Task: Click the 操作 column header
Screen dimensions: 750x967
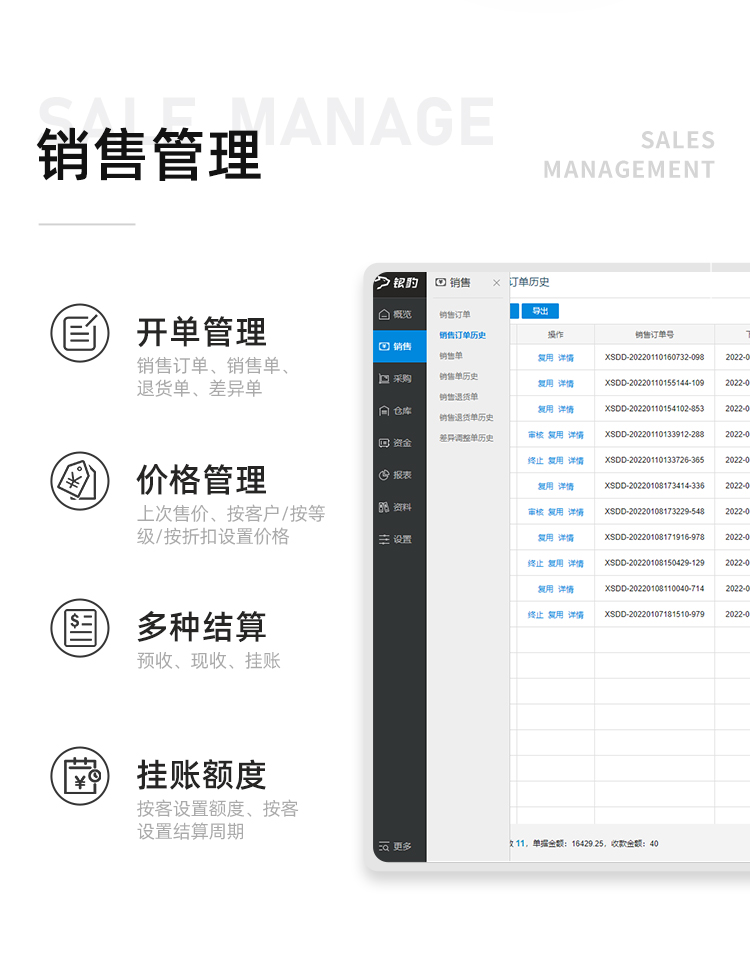Action: 556,334
